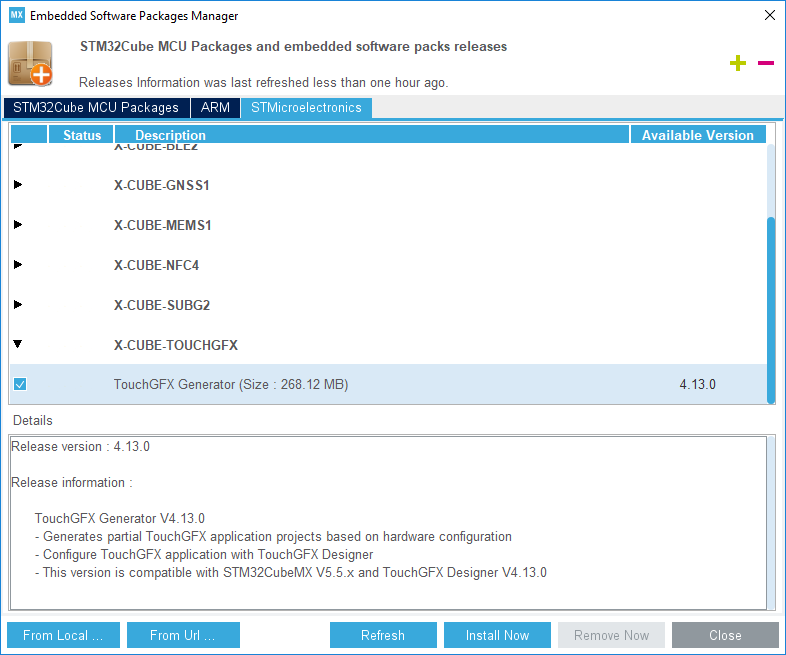Open the From Local package dialog

pos(63,635)
